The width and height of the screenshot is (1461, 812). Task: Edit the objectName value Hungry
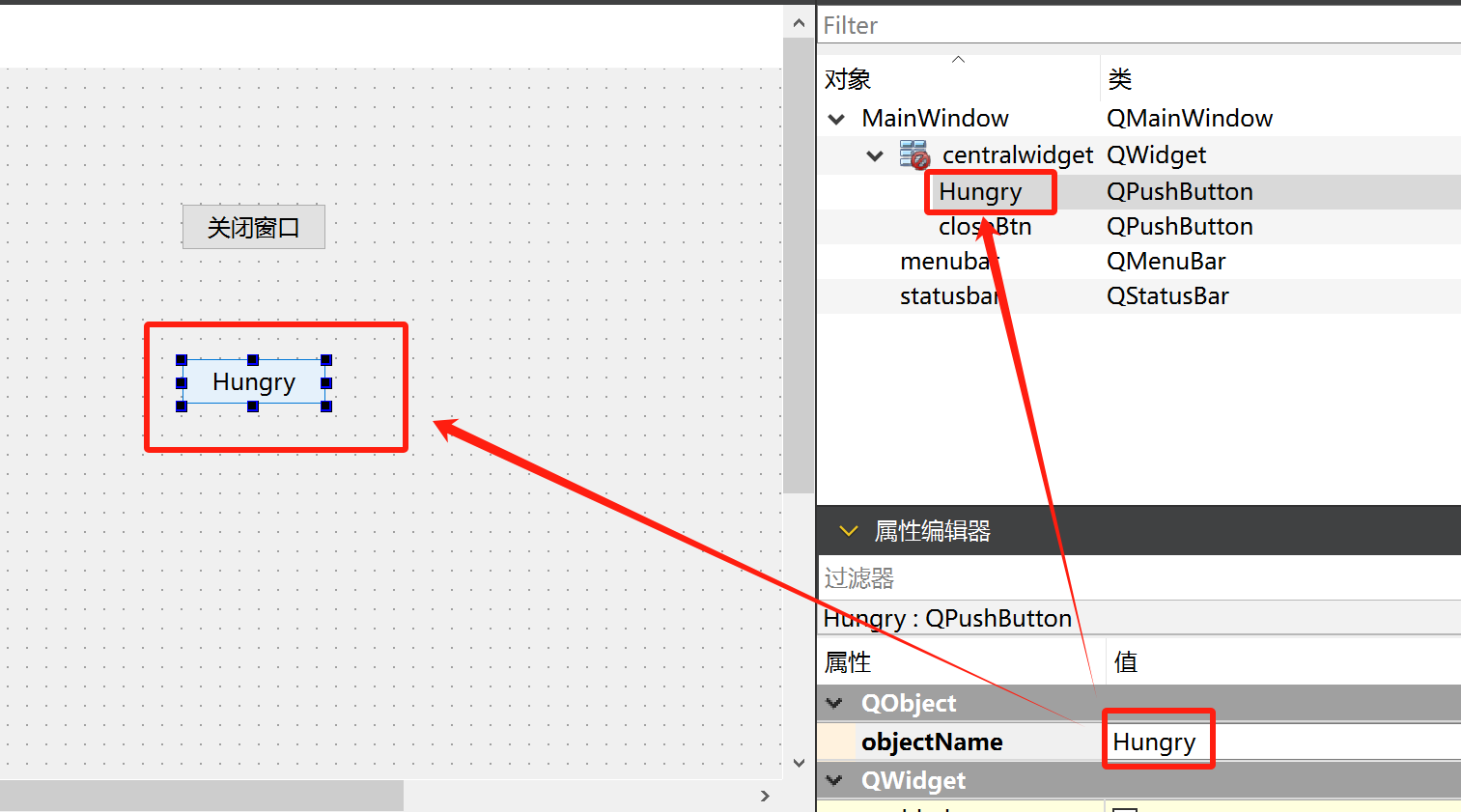pos(1154,742)
